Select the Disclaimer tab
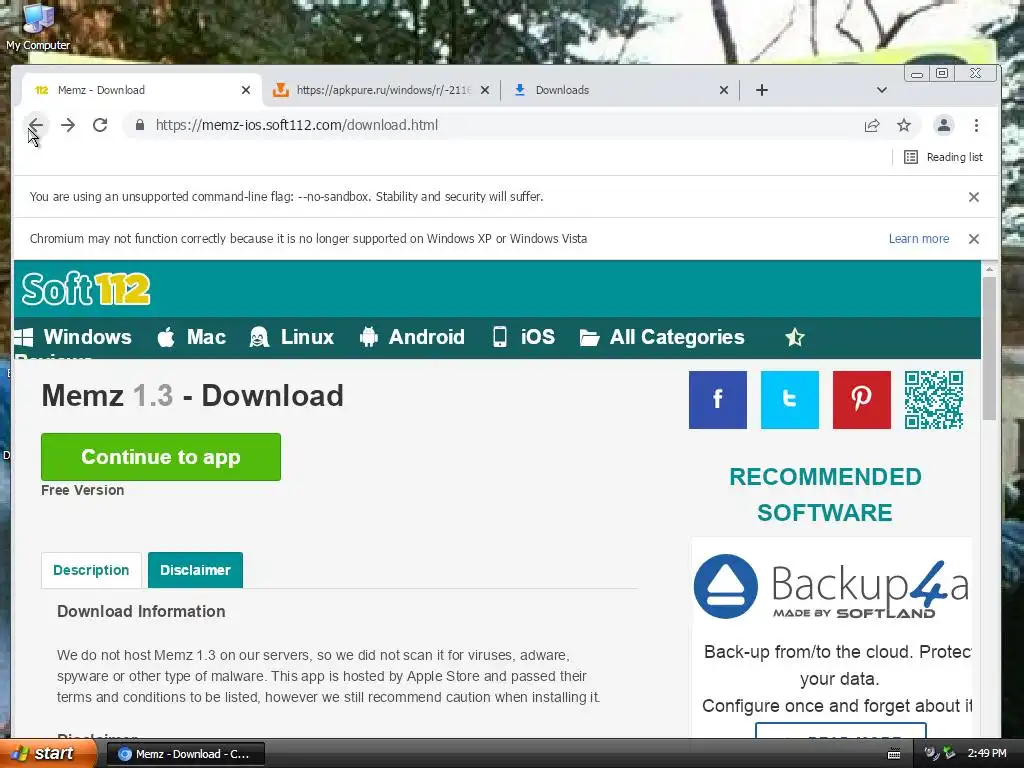The width and height of the screenshot is (1024, 768). [195, 570]
